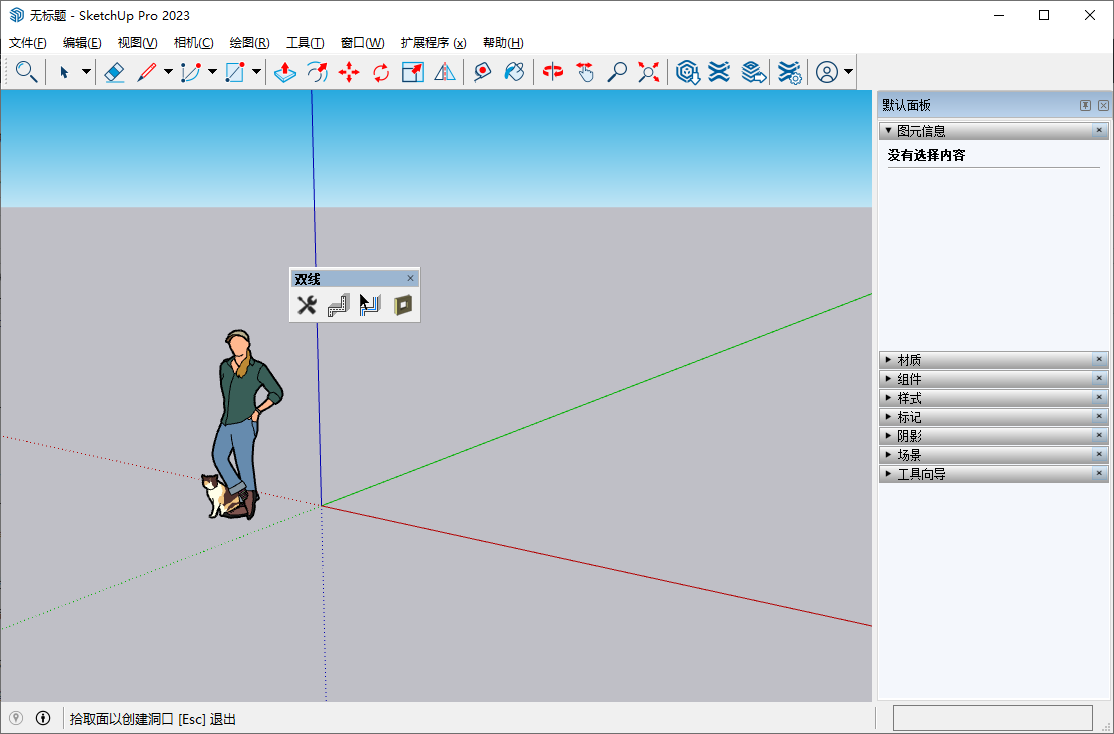Screen dimensions: 1114x734
Task: Activate the Push/Pull tool
Action: point(285,72)
